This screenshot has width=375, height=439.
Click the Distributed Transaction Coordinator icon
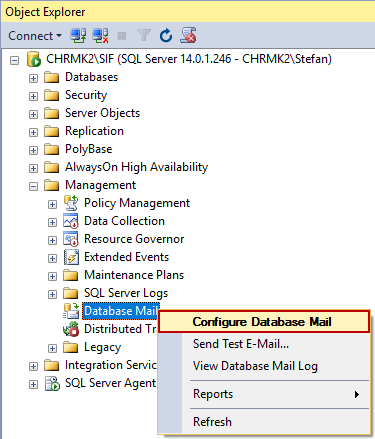tap(71, 329)
